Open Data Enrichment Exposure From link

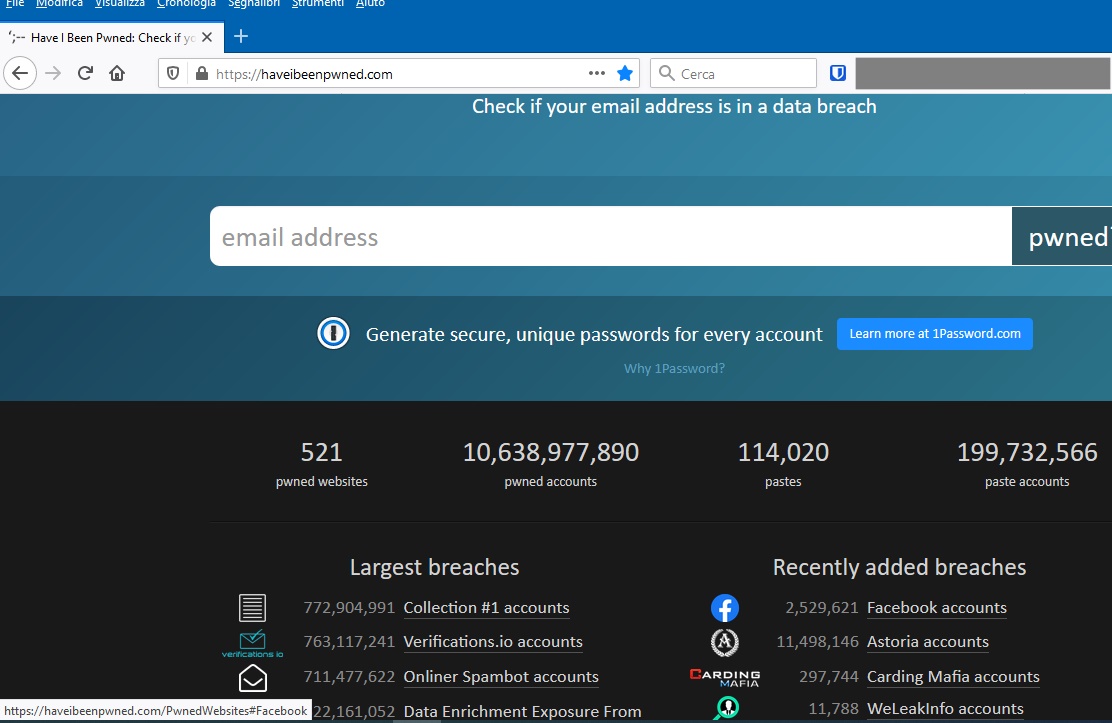point(522,712)
